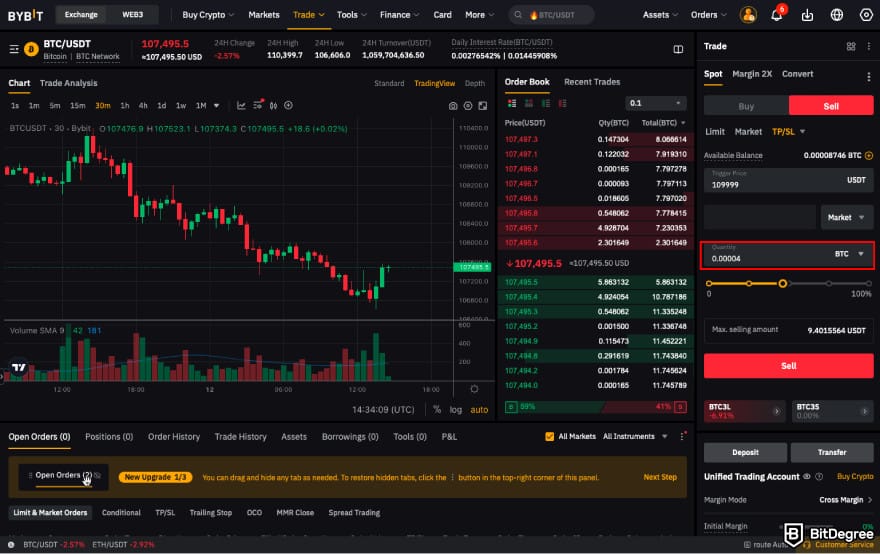Open chart settings circle icon next to camera
880x554 pixels.
[x=468, y=106]
